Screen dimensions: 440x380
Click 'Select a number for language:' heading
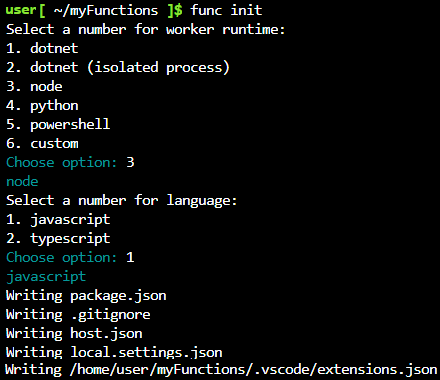[121, 201]
